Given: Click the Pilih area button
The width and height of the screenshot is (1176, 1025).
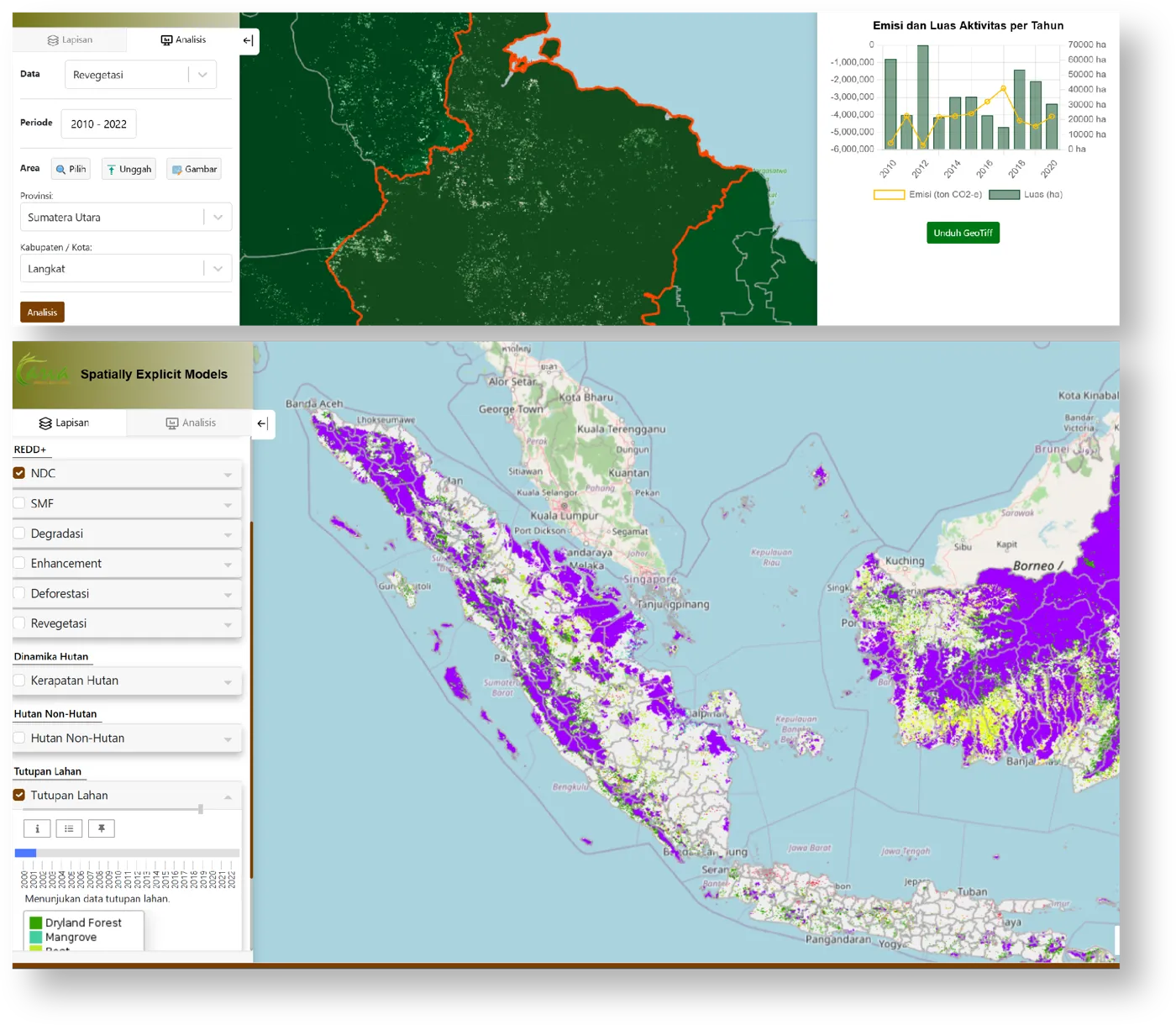Looking at the screenshot, I should (71, 169).
